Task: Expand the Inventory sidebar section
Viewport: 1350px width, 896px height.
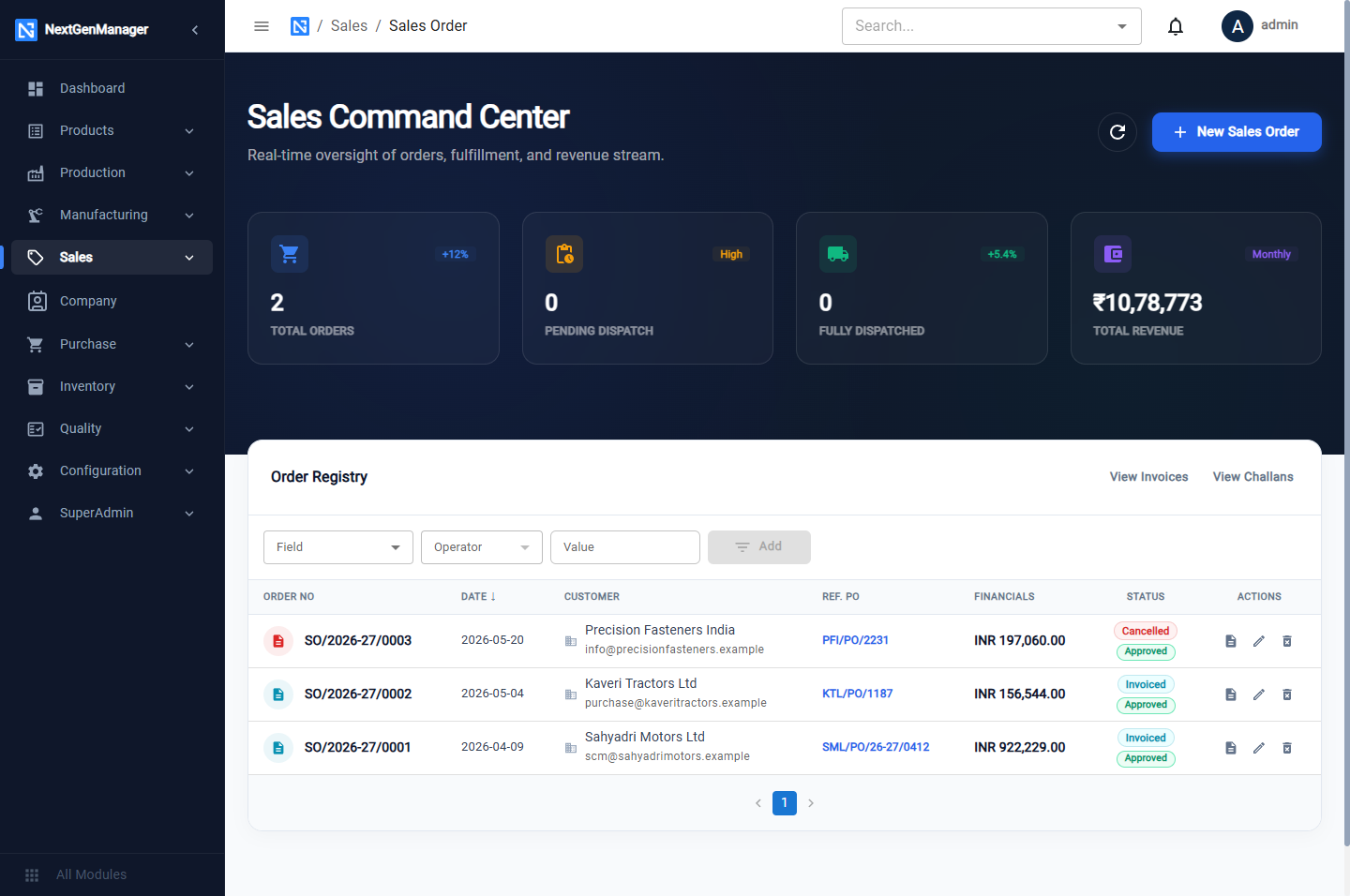Action: 112,386
